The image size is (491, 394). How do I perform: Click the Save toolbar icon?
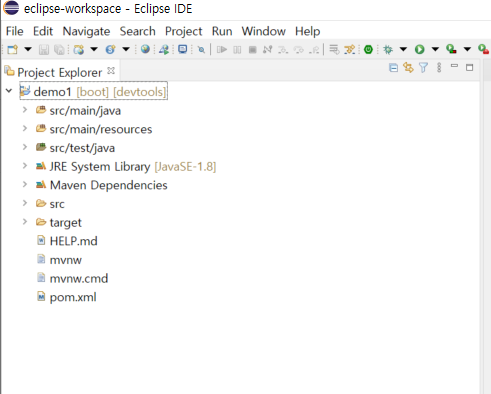[44, 50]
